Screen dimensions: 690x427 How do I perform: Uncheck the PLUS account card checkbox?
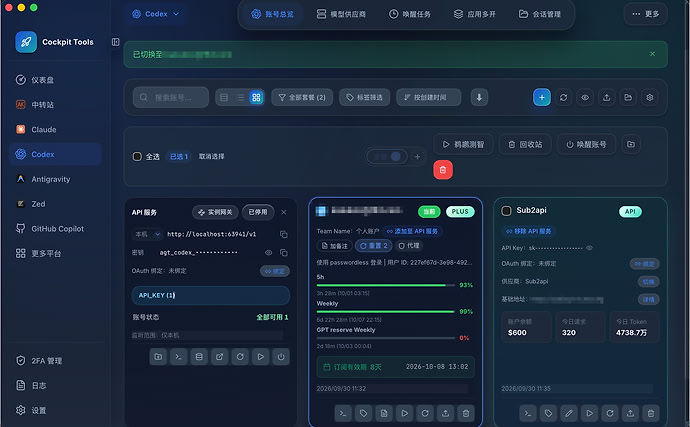(321, 211)
